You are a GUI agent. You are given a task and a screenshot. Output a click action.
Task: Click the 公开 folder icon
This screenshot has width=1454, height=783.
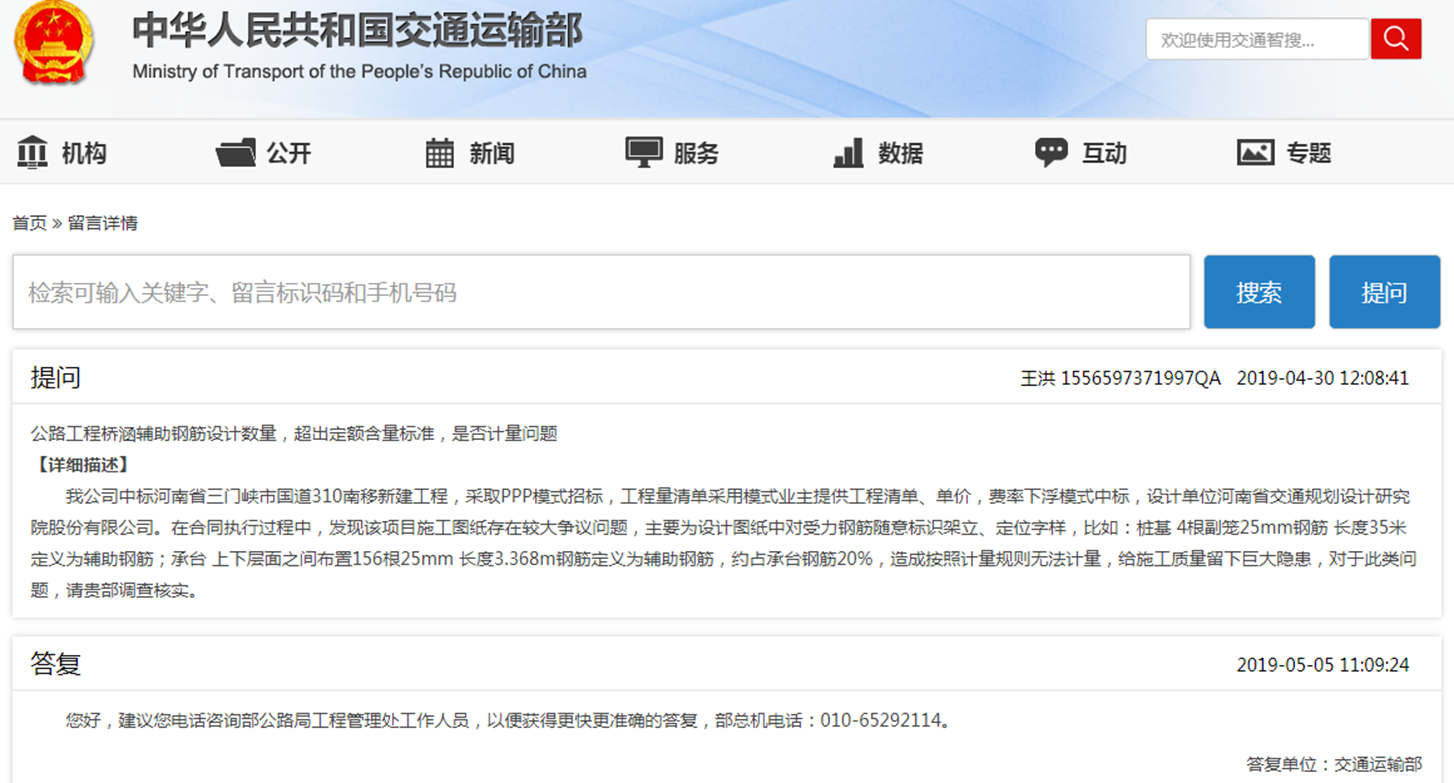[236, 153]
